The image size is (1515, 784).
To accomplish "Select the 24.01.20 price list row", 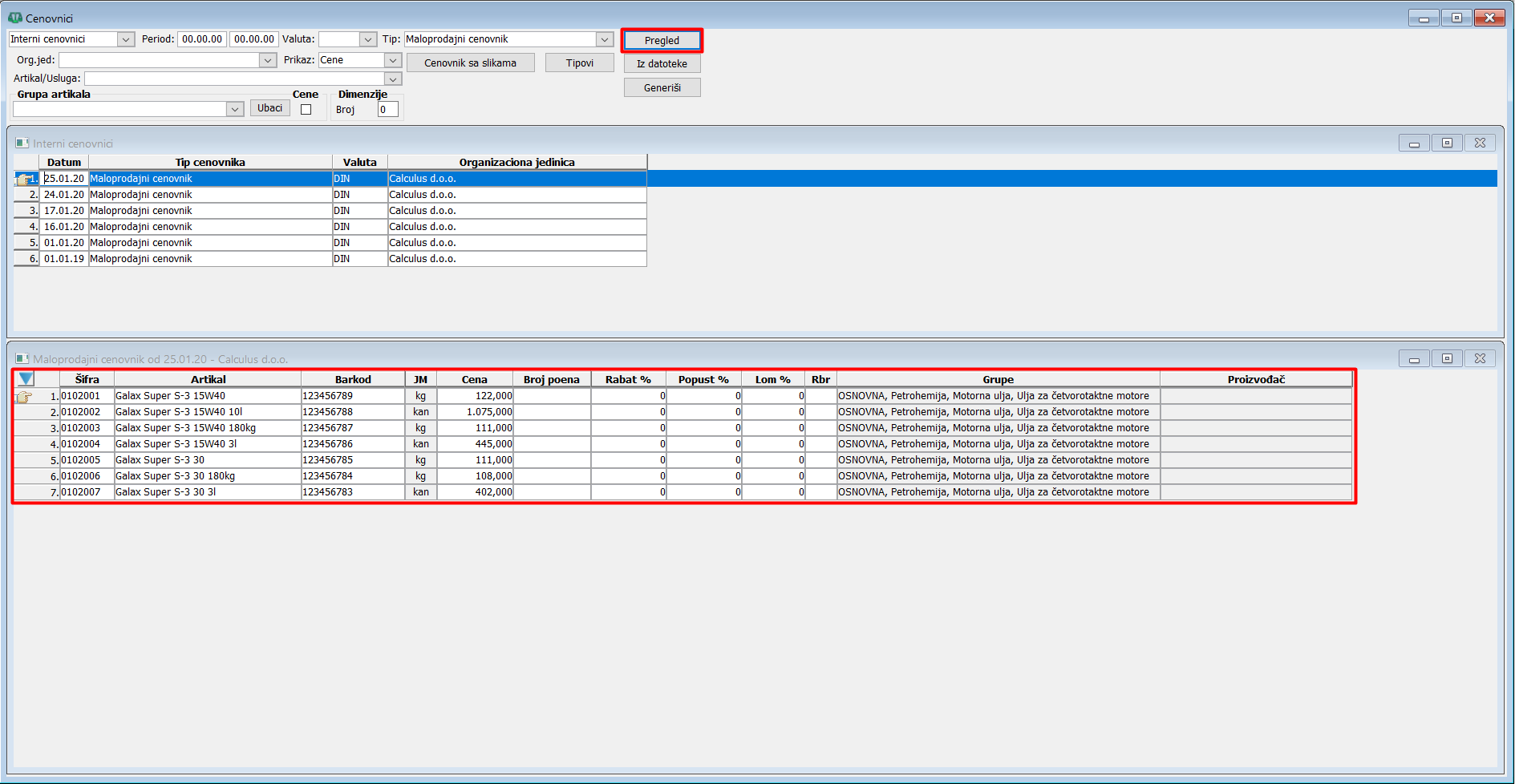I will tap(330, 195).
